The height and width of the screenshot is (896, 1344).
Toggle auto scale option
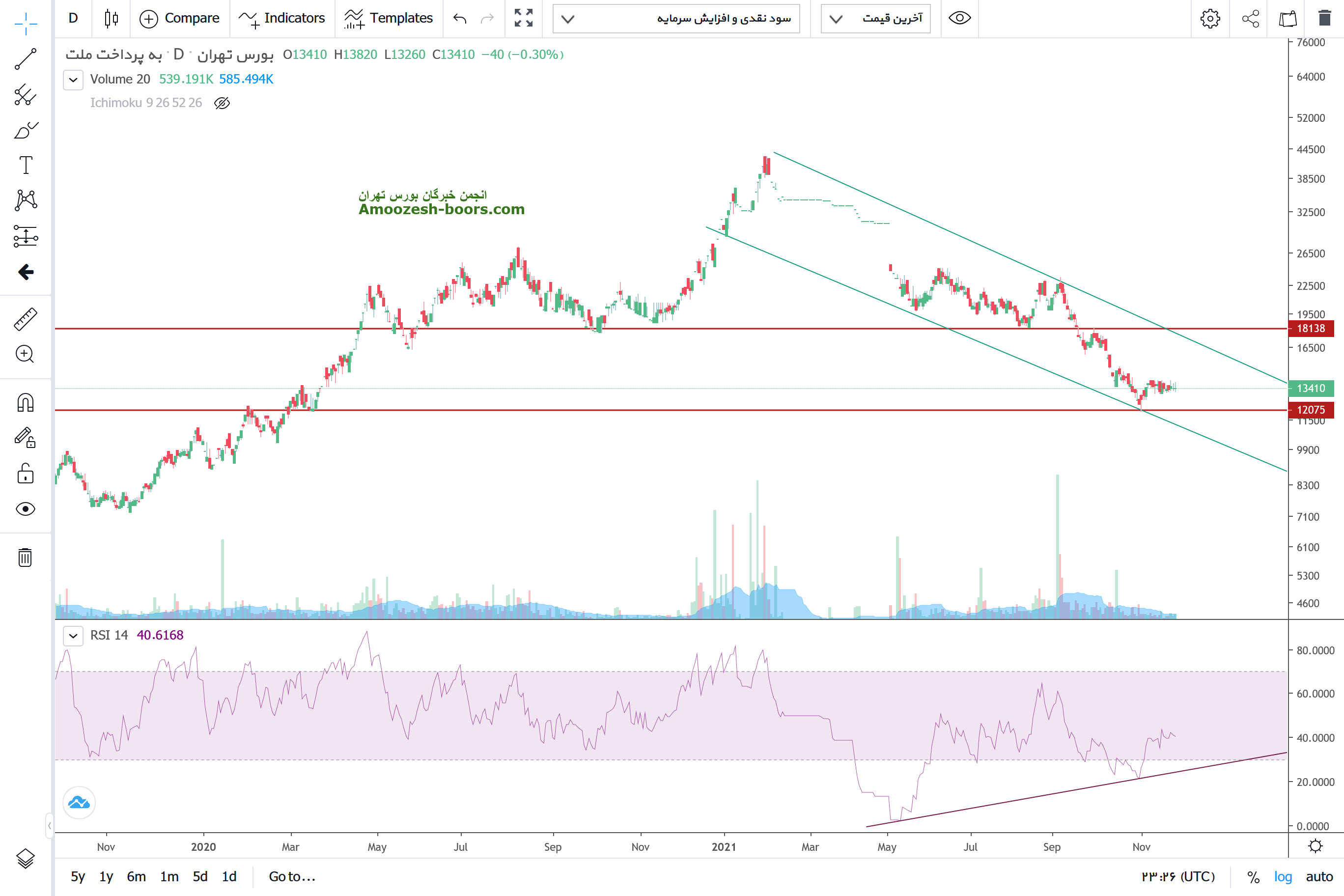[x=1319, y=876]
